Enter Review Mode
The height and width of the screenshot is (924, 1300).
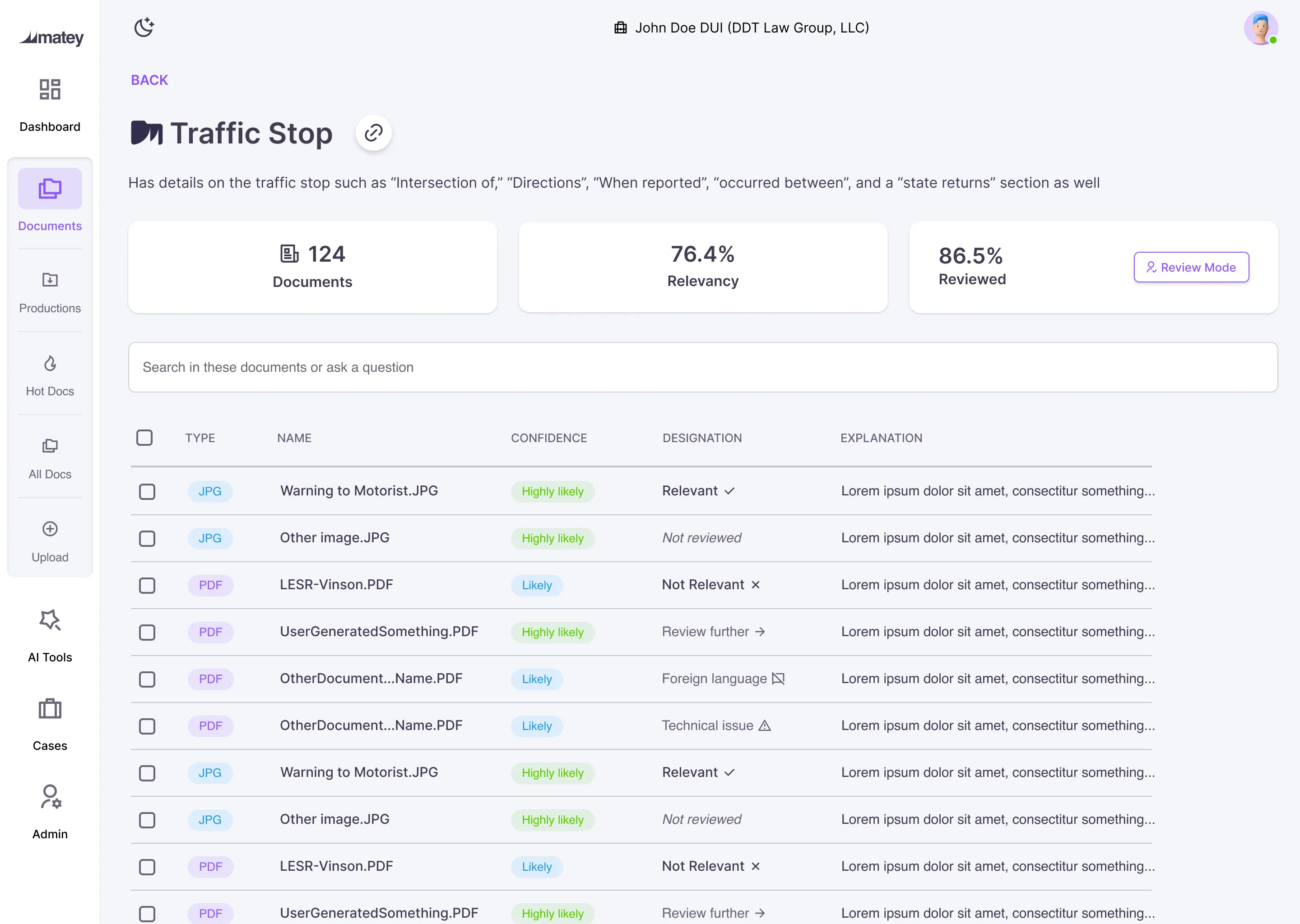[1191, 268]
